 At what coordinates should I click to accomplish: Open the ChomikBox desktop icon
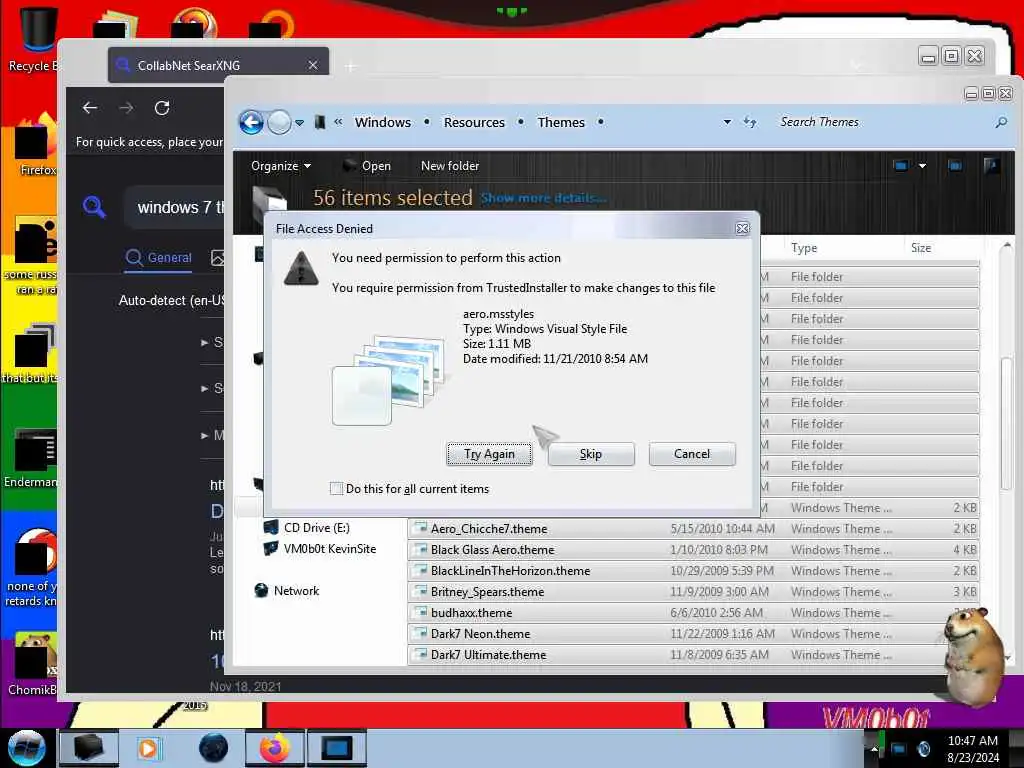(33, 663)
